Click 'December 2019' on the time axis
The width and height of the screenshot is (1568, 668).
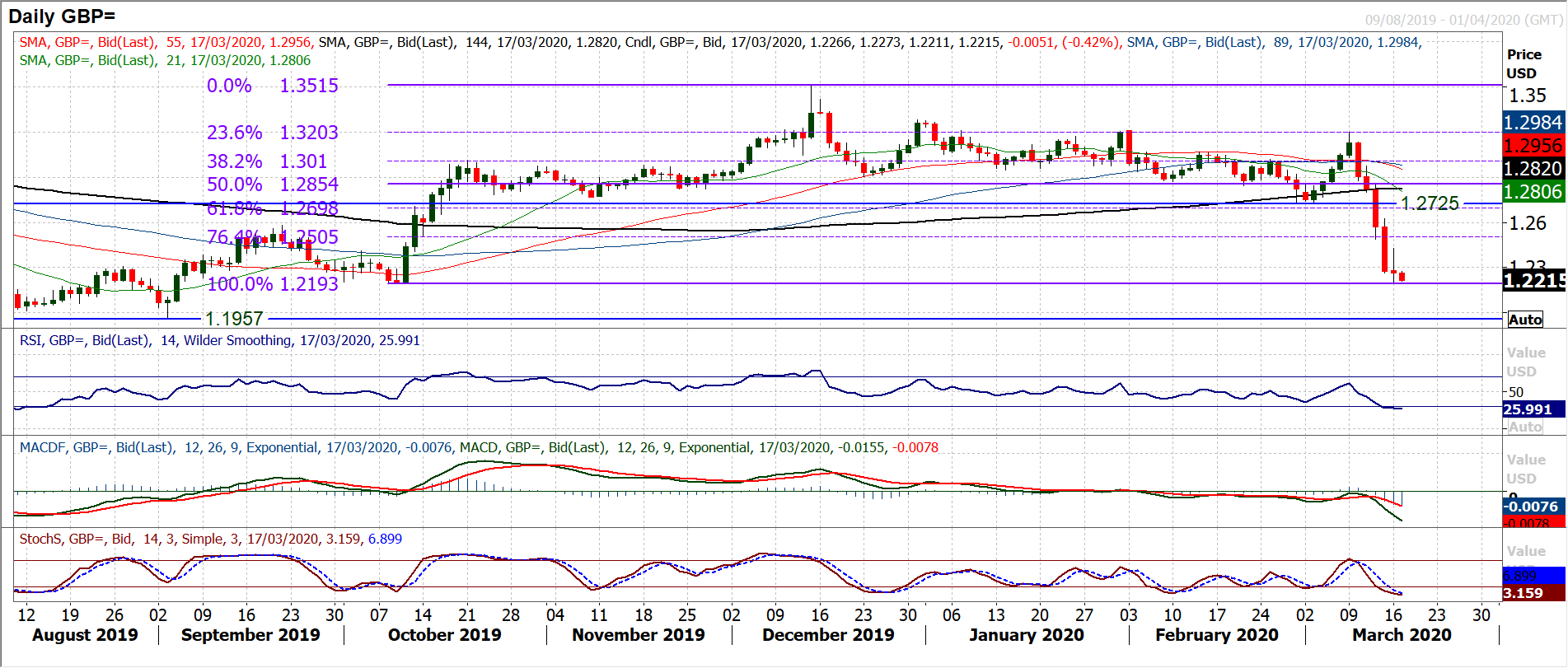828,635
